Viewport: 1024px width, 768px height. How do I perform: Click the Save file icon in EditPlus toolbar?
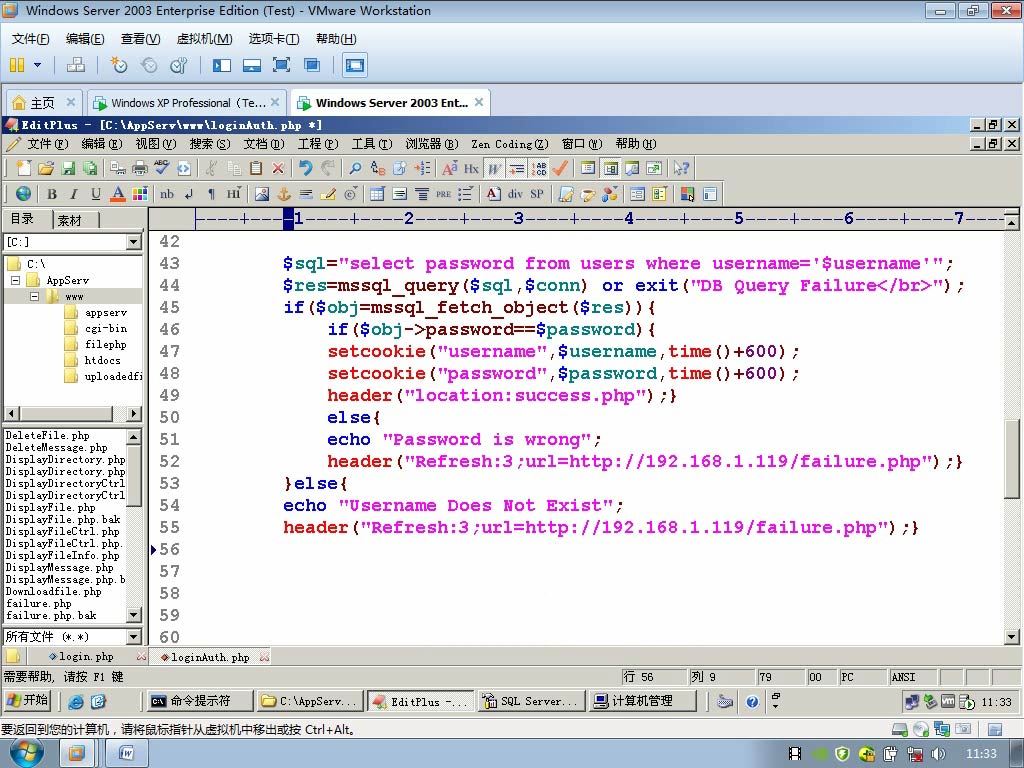[x=68, y=168]
